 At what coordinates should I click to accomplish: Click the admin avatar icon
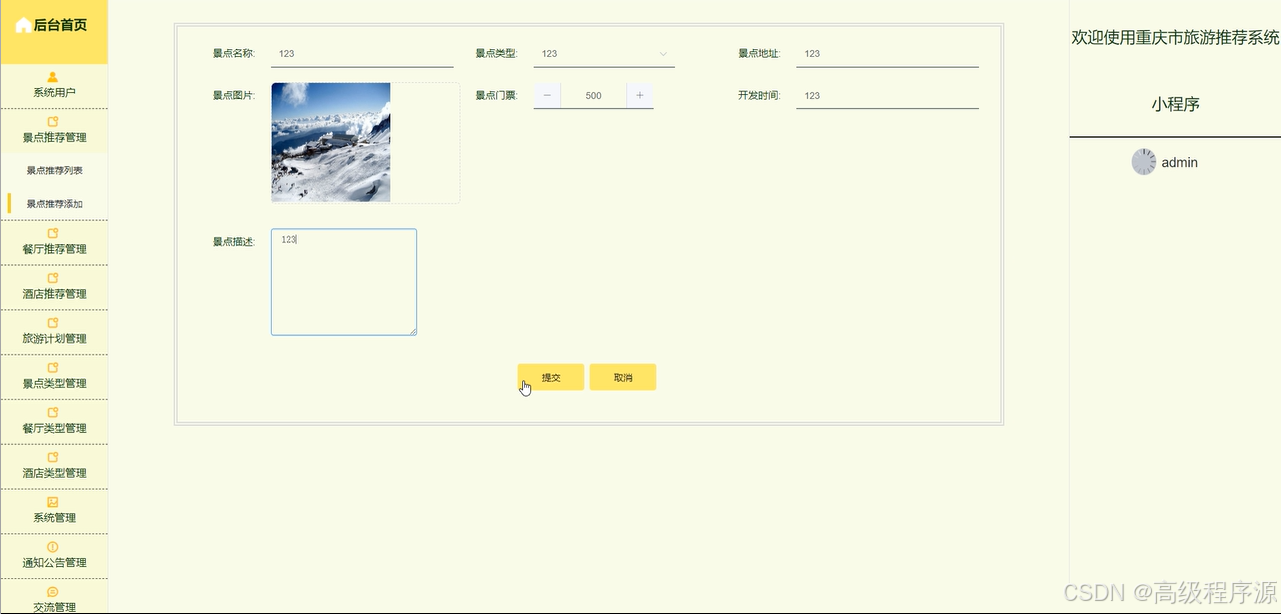(1144, 162)
